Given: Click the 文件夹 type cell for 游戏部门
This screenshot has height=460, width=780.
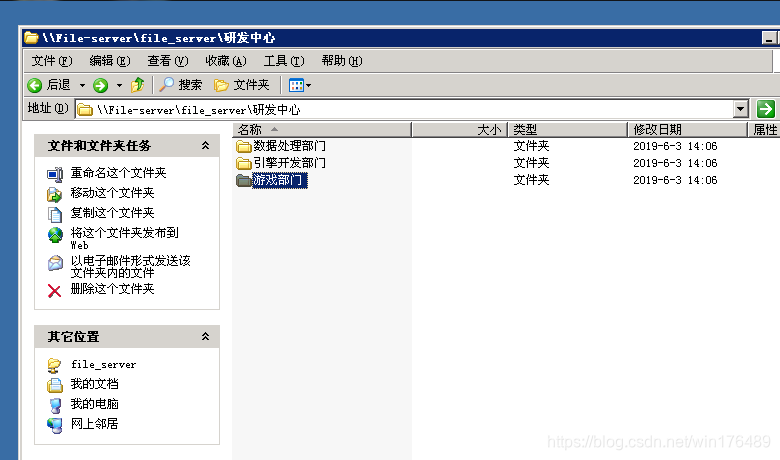Looking at the screenshot, I should click(x=531, y=180).
